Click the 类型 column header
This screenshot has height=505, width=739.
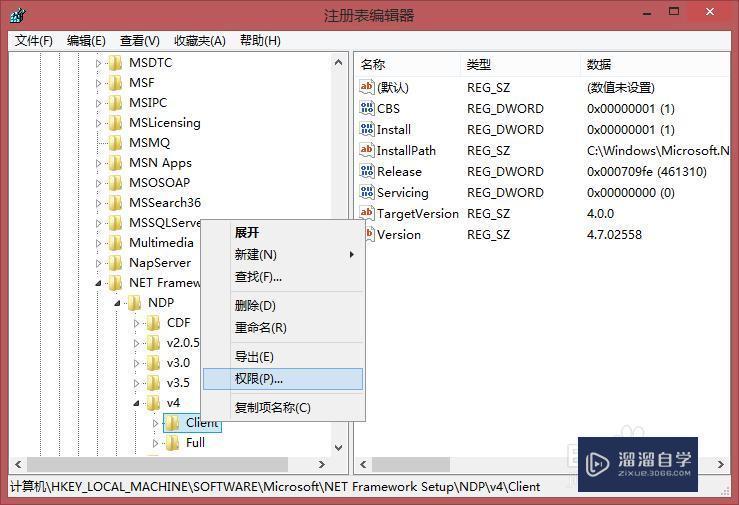(520, 65)
